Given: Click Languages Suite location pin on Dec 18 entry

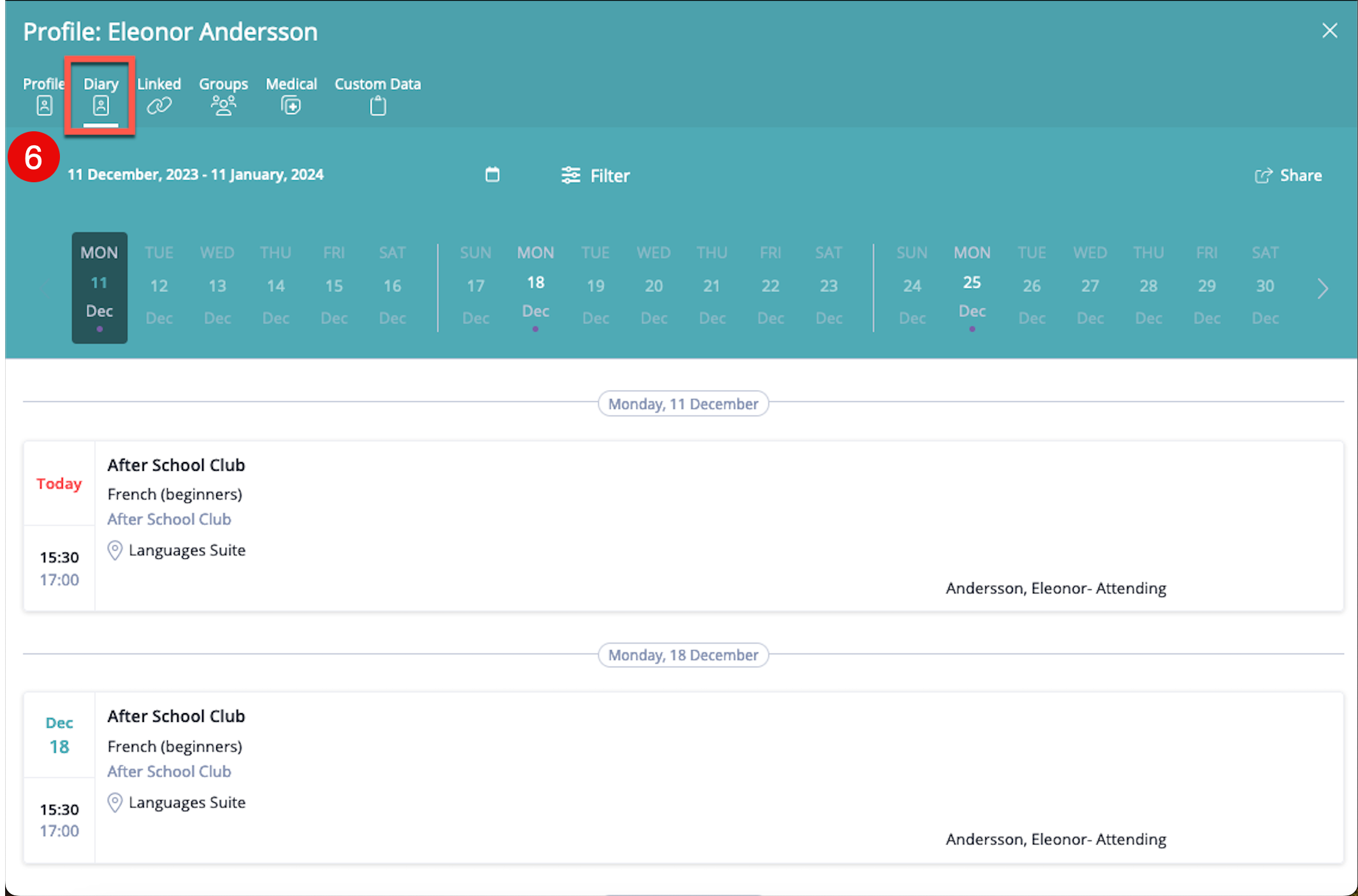Looking at the screenshot, I should tap(115, 802).
